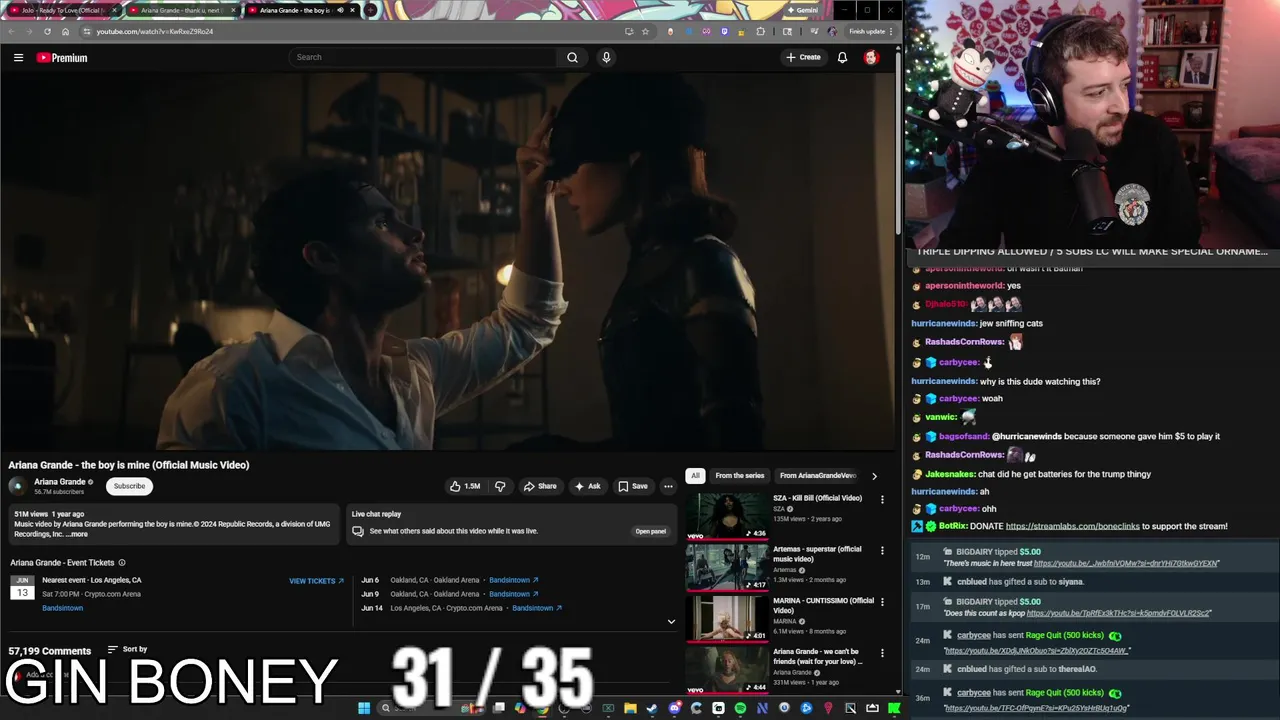Screen dimensions: 1280x720
Task: Open SZA Kill Bill video thumbnail
Action: [x=727, y=516]
